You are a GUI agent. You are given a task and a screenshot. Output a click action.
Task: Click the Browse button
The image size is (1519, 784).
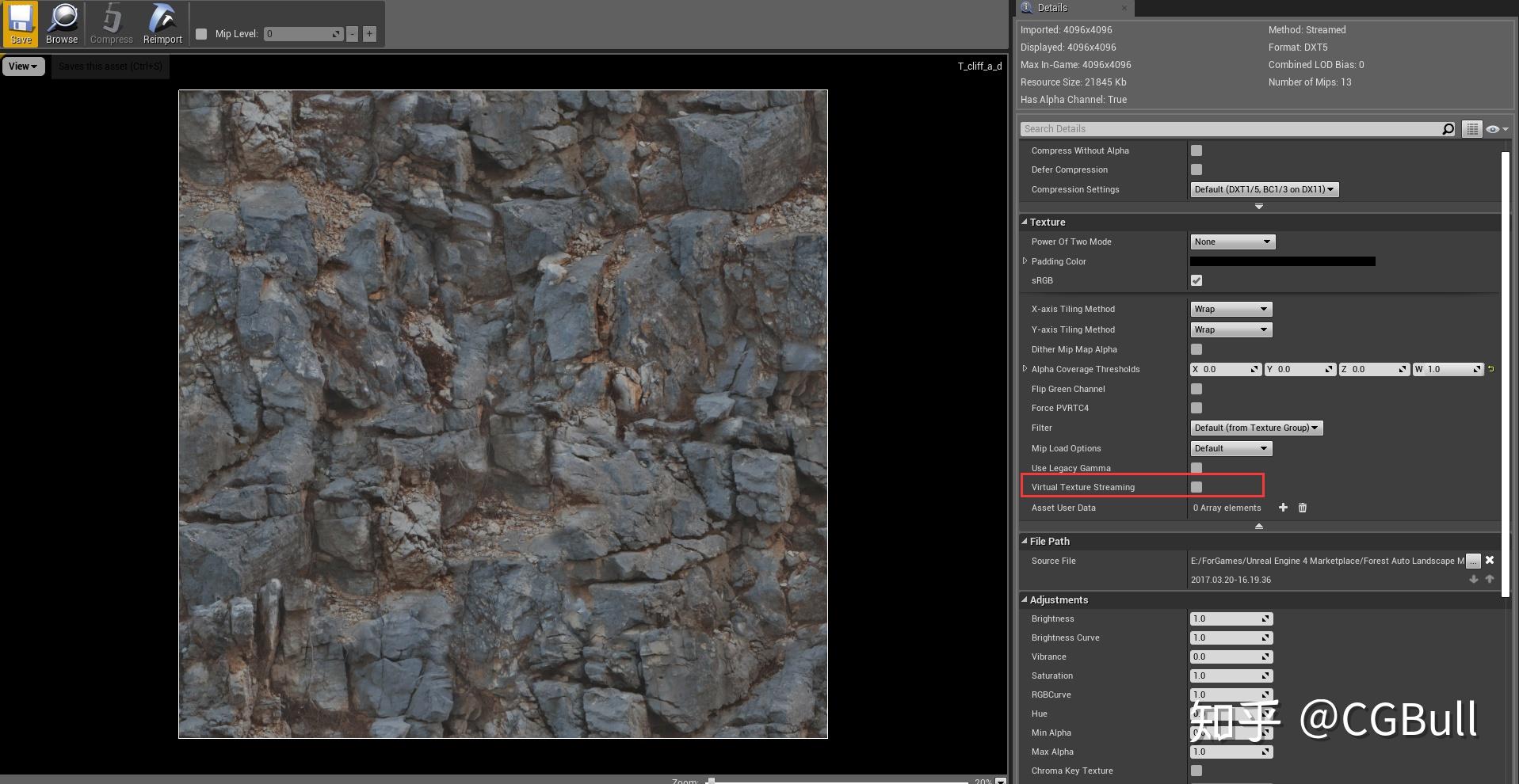click(62, 22)
